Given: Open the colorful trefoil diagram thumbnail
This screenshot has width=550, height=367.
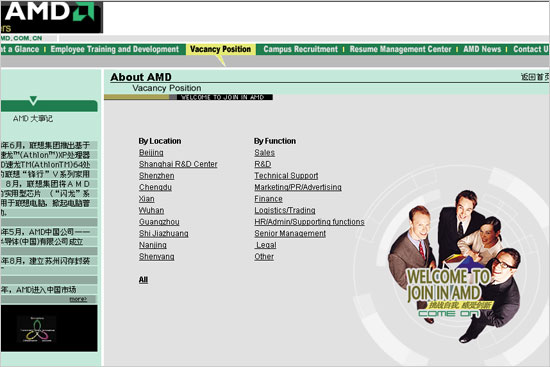Looking at the screenshot, I should [37, 329].
